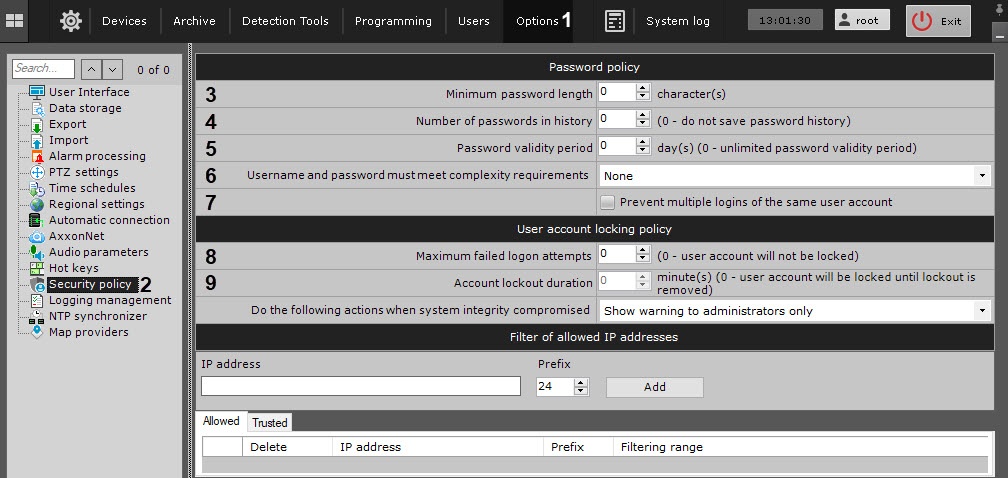Click the Audio parameters icon

click(x=38, y=252)
